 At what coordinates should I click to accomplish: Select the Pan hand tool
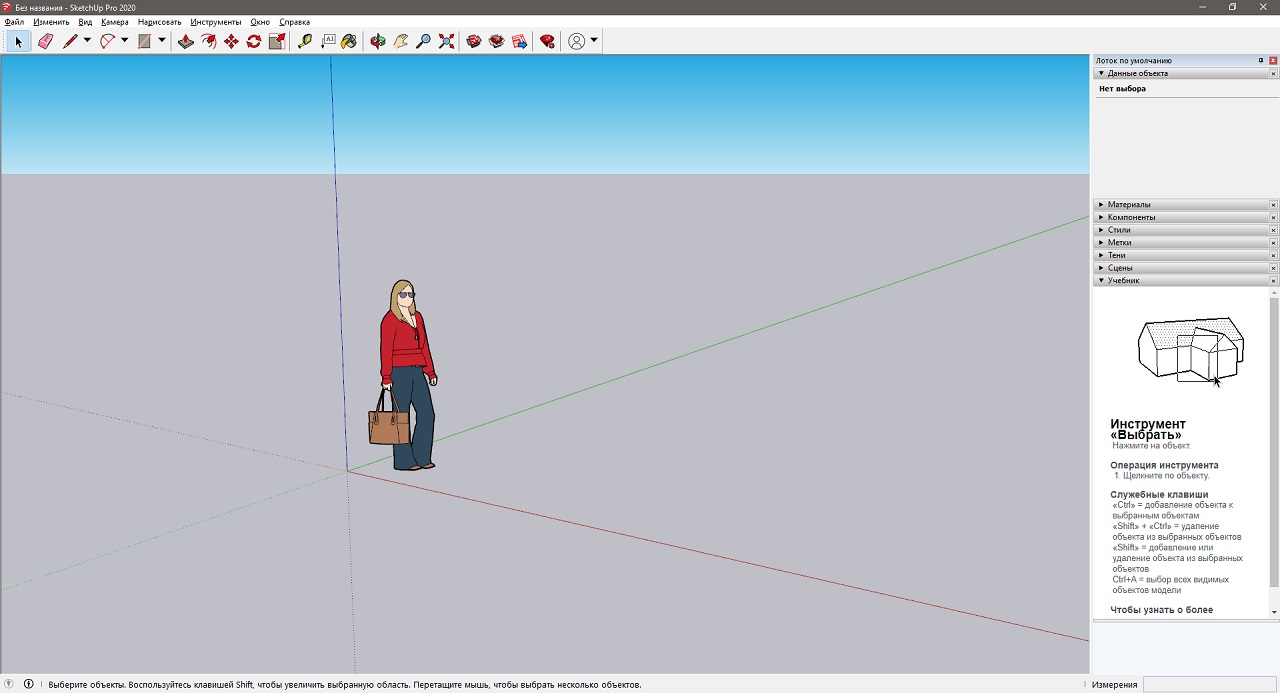(x=401, y=41)
